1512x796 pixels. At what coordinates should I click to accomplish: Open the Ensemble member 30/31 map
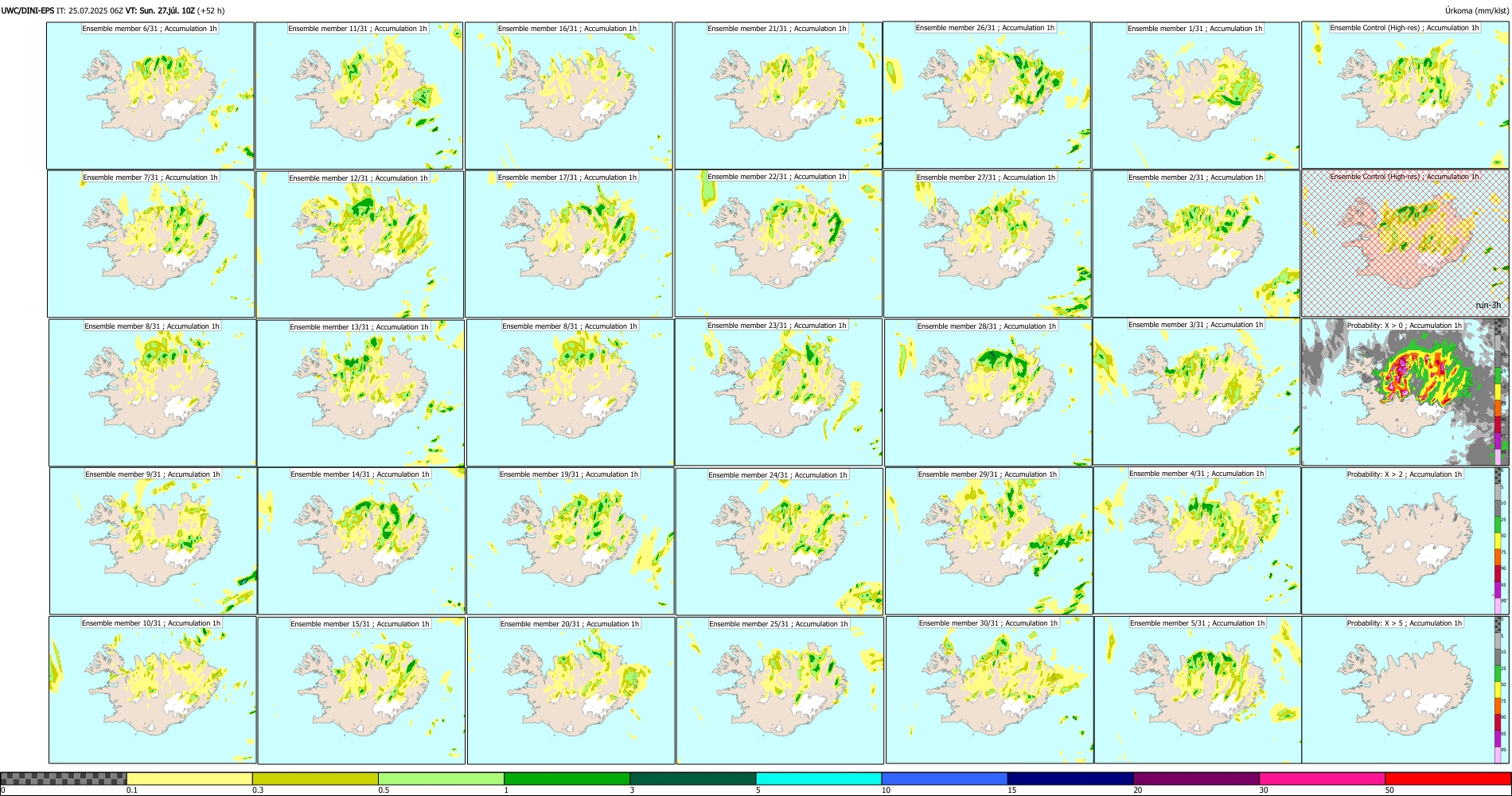[989, 690]
